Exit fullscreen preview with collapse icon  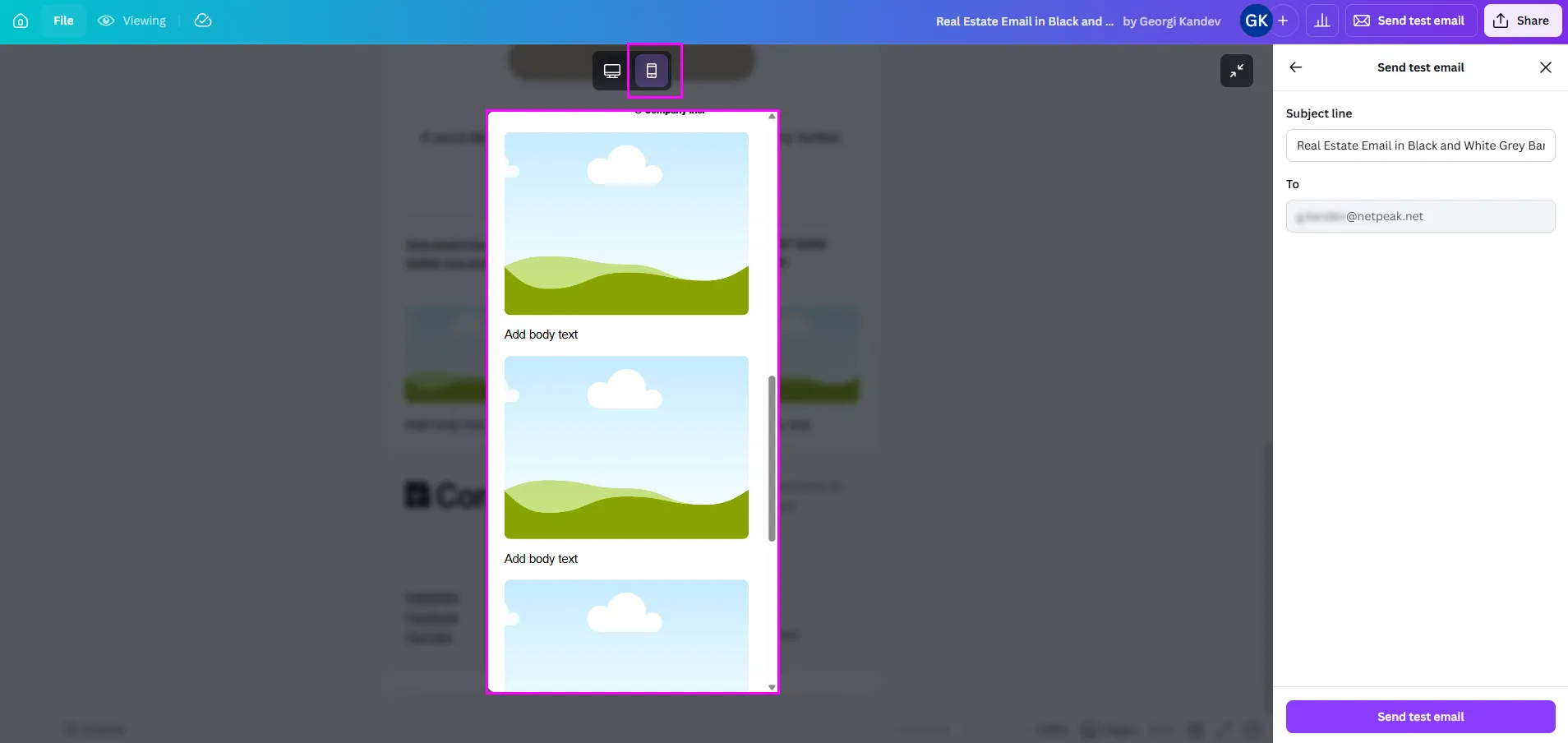pos(1236,71)
